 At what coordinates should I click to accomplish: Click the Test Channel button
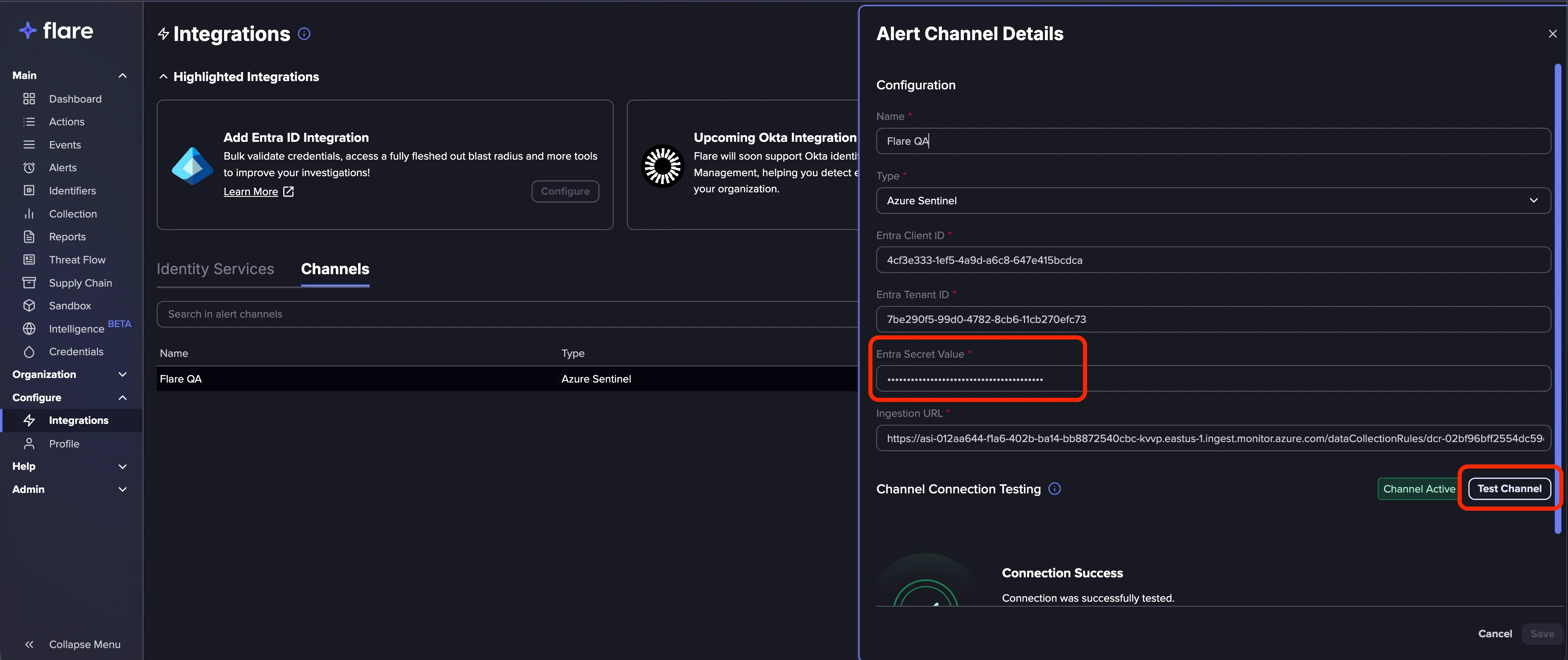[x=1509, y=489]
